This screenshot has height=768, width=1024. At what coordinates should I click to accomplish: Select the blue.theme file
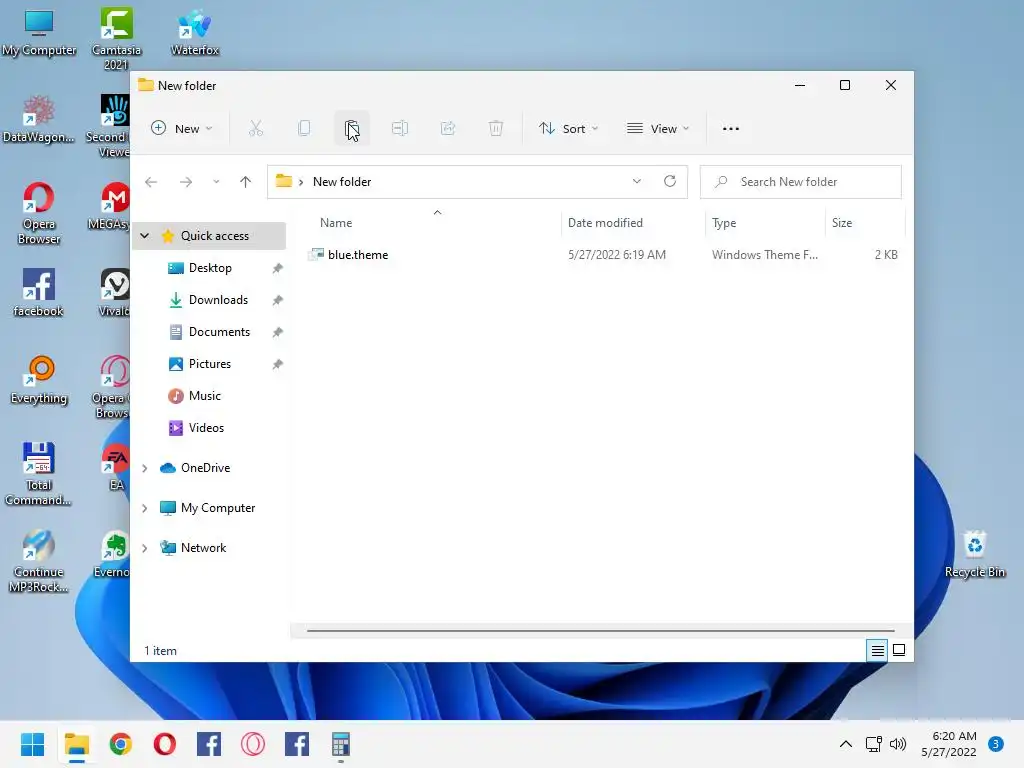tap(358, 255)
